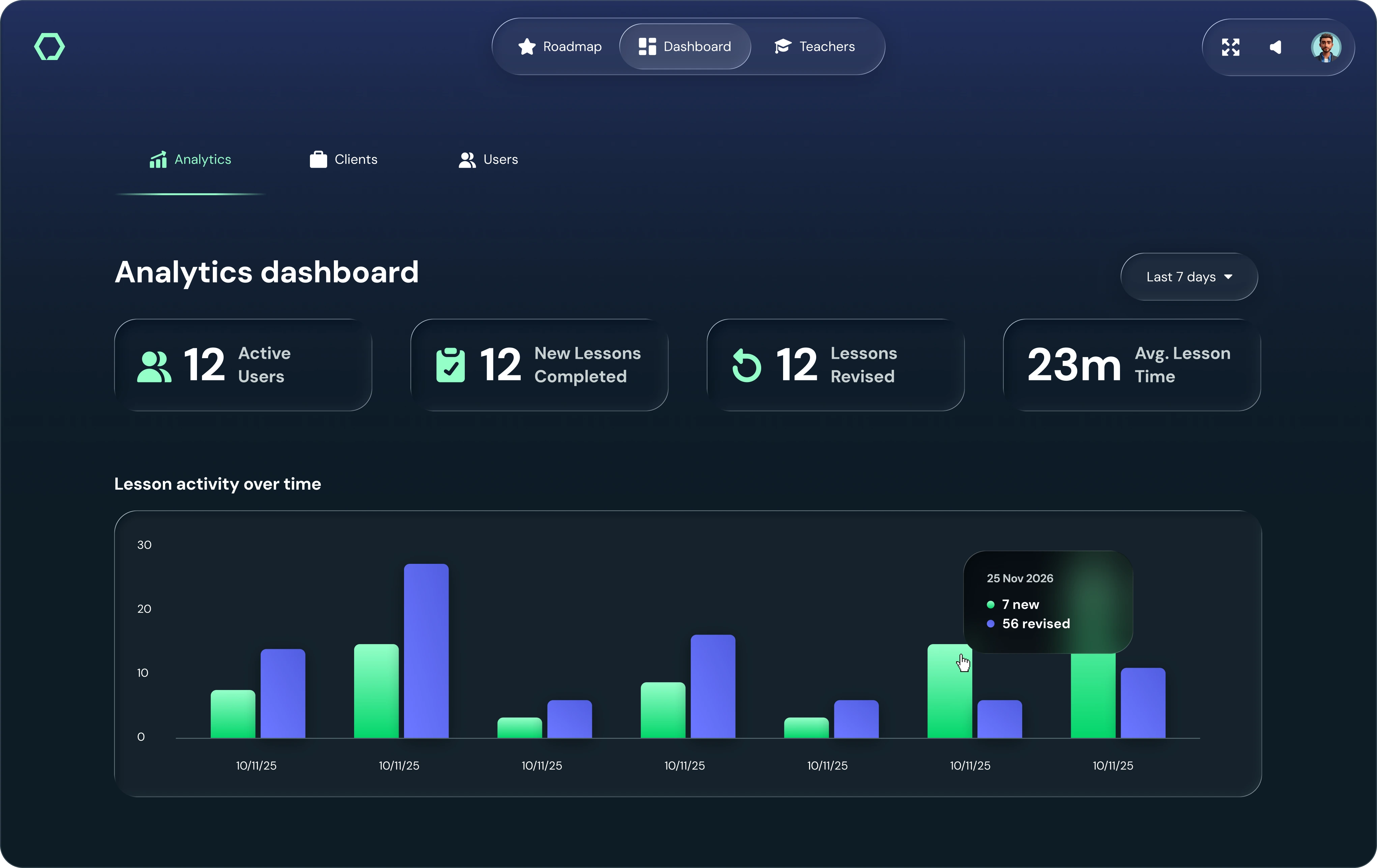Viewport: 1377px width, 868px height.
Task: Click the briefcase icon beside Clients
Action: click(318, 159)
